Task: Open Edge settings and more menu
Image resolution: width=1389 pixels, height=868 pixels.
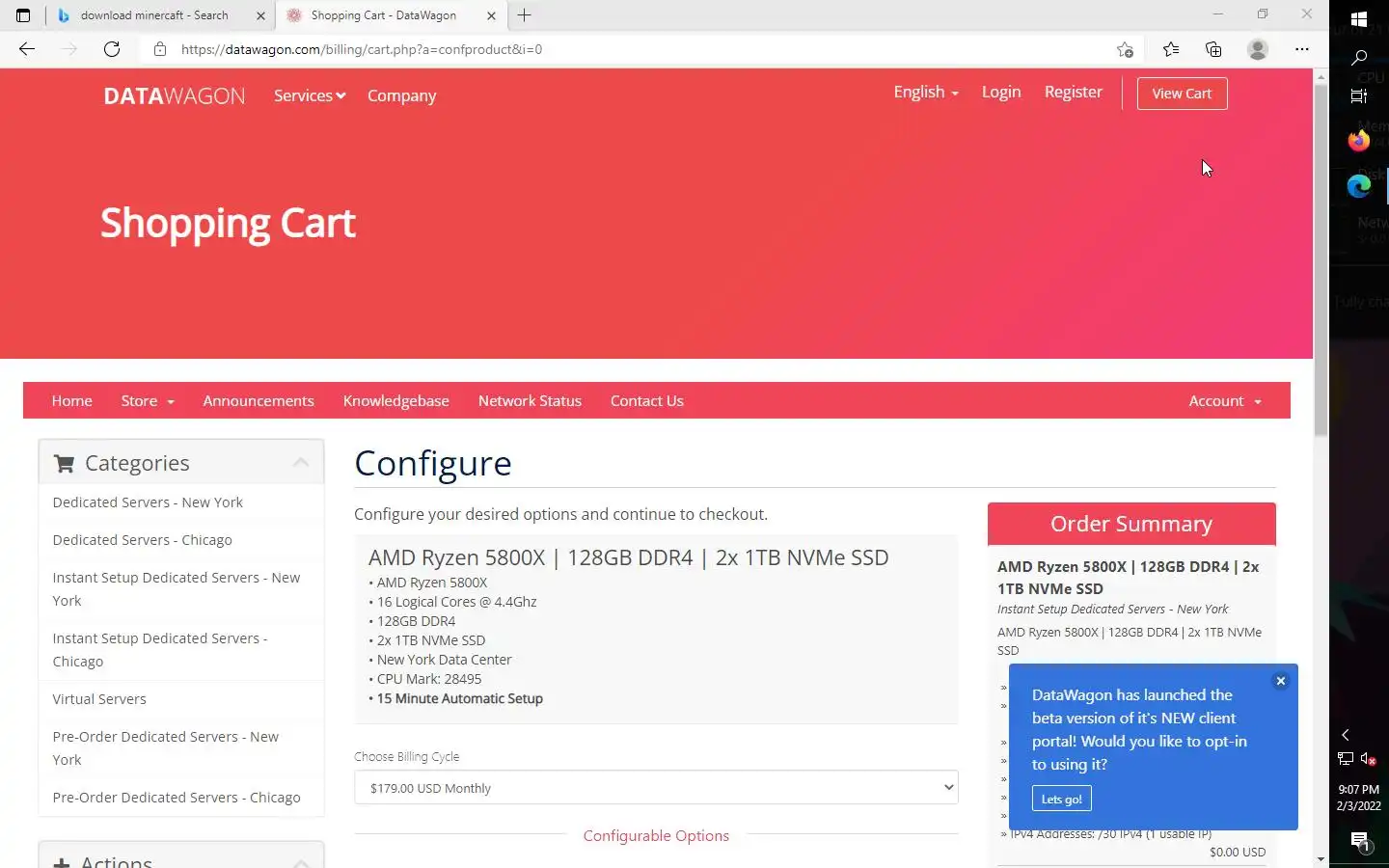Action: click(x=1302, y=49)
